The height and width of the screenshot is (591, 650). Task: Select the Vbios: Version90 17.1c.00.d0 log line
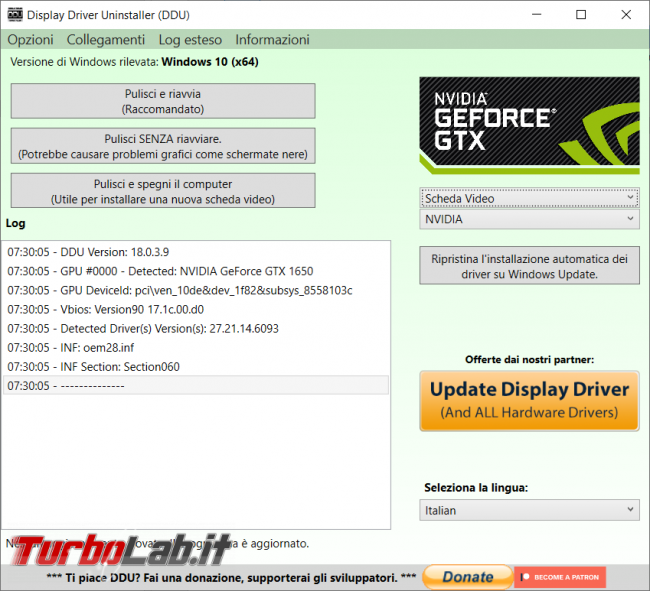click(196, 309)
